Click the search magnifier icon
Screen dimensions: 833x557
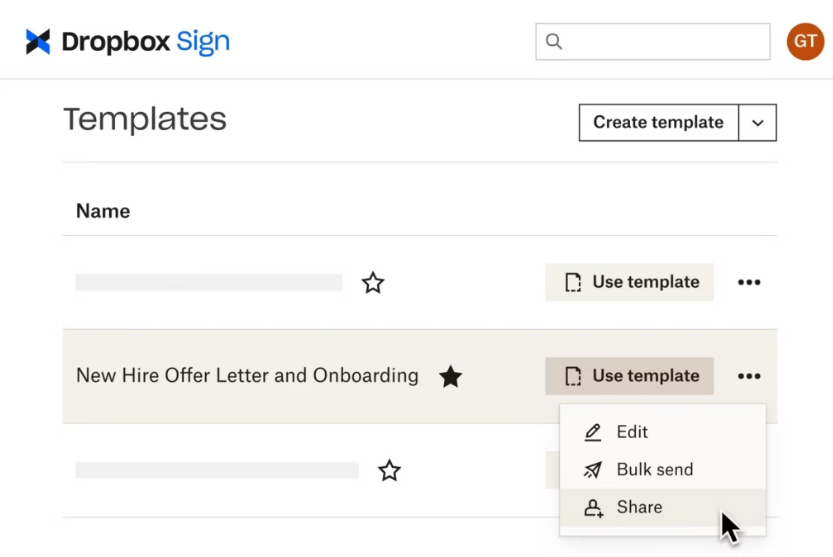554,42
